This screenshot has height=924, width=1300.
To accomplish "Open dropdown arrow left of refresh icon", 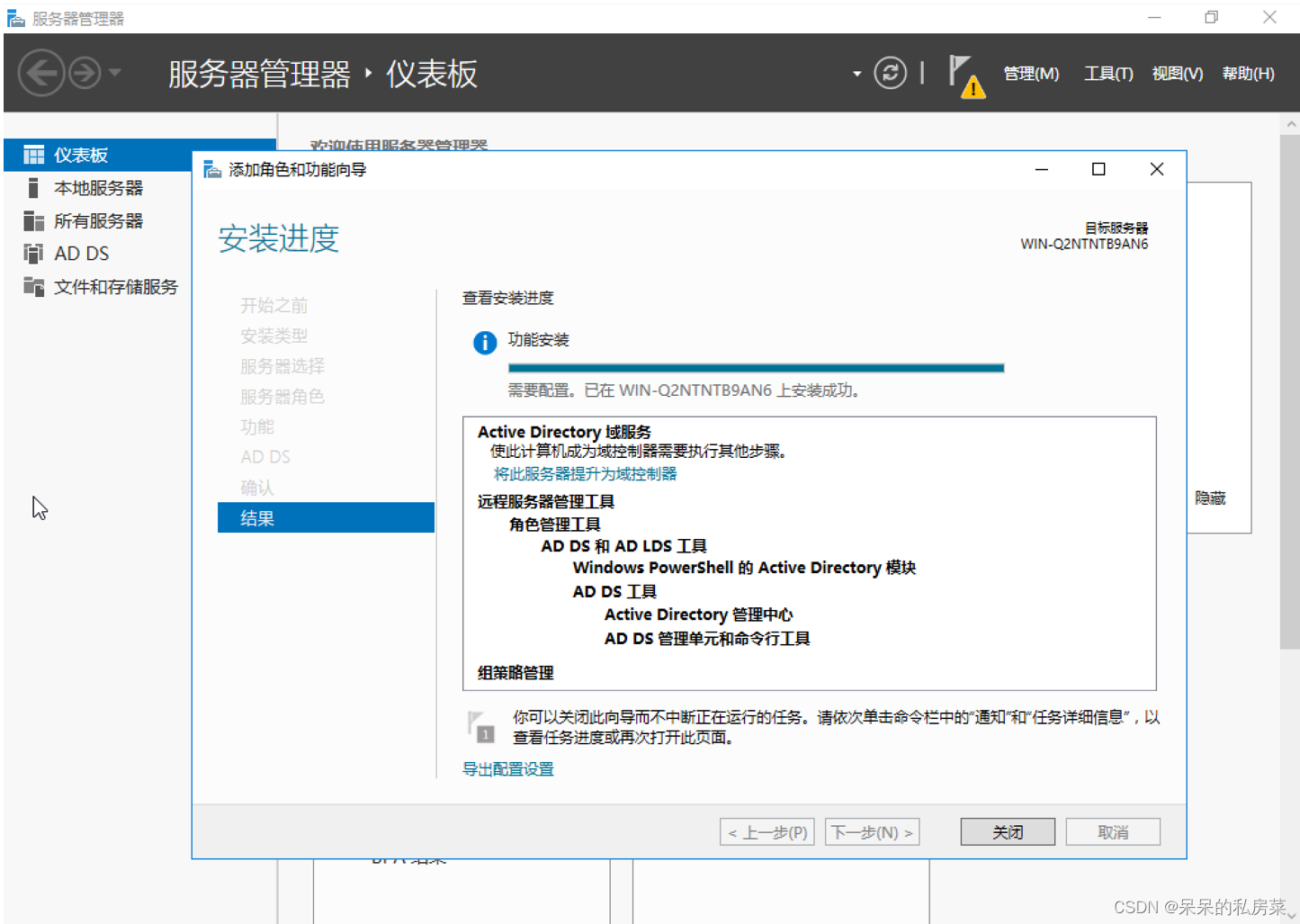I will click(x=856, y=74).
